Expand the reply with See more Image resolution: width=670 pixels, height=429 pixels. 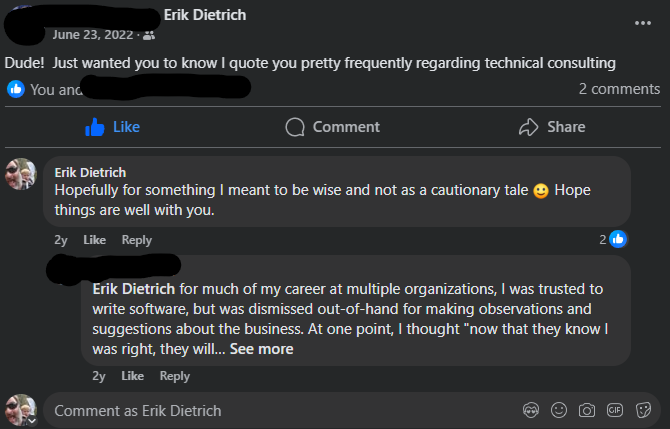261,349
